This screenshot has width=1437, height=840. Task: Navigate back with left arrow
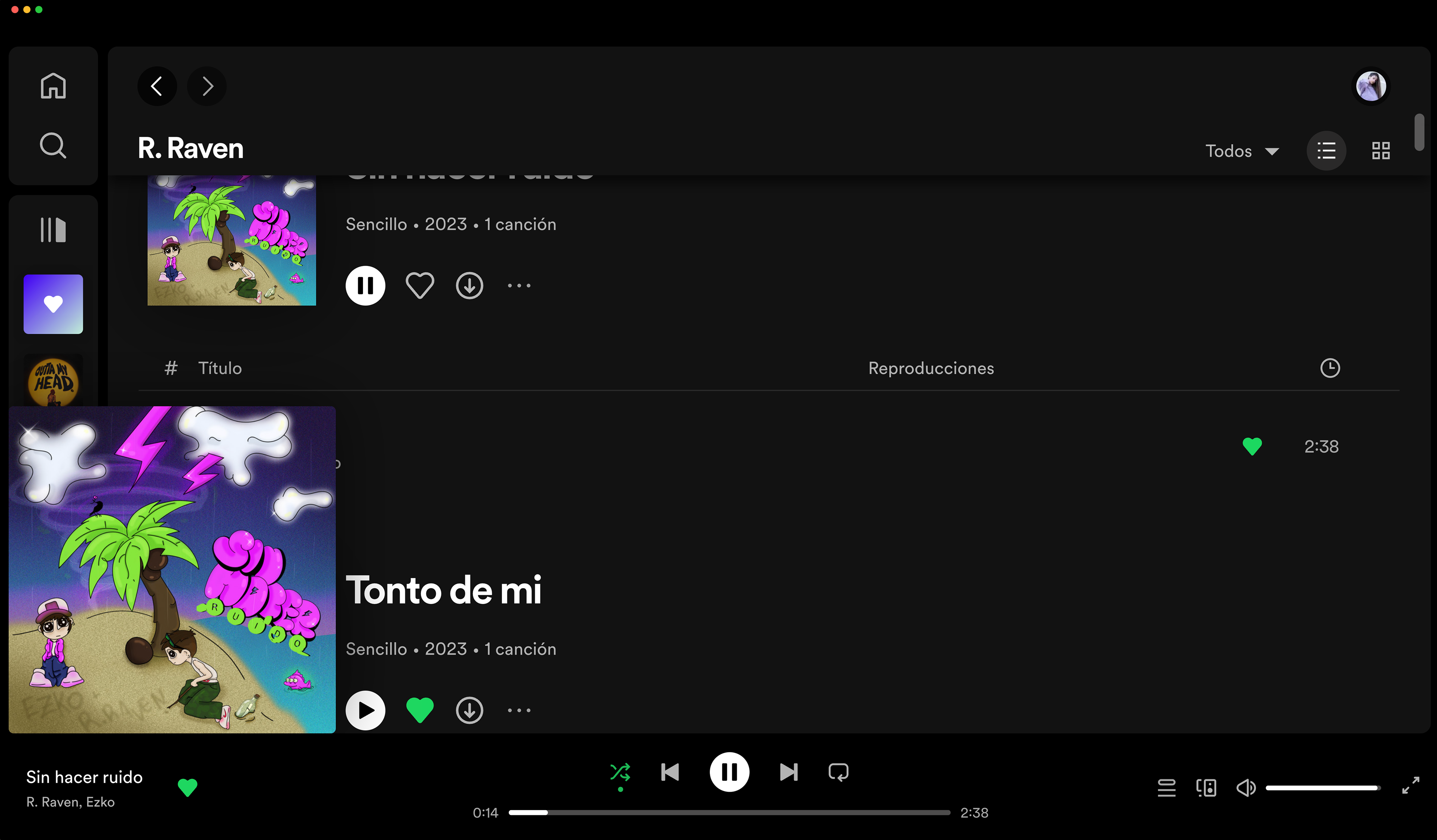157,86
